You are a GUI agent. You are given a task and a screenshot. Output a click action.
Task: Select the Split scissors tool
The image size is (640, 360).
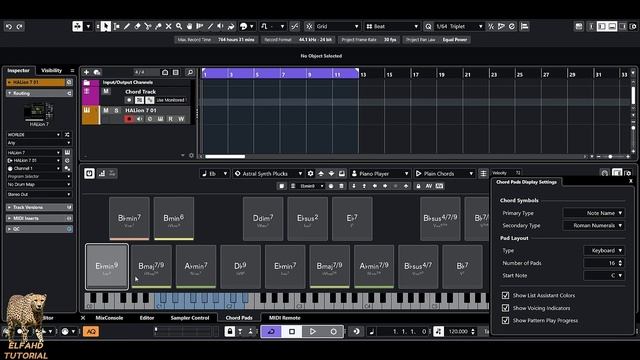click(x=148, y=27)
